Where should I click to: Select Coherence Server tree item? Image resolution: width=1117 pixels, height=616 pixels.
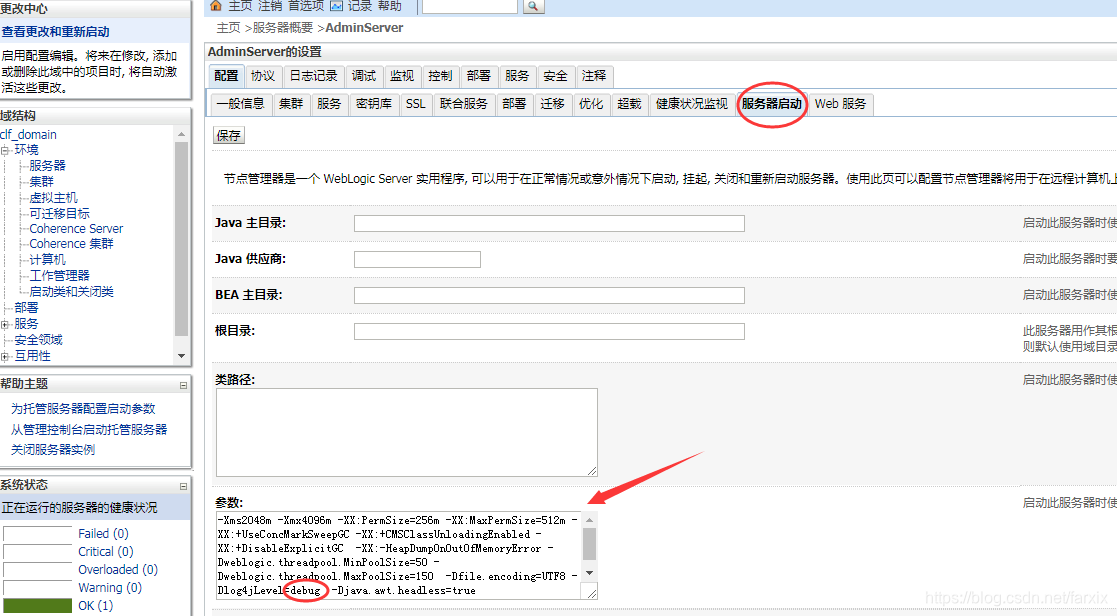click(x=76, y=229)
